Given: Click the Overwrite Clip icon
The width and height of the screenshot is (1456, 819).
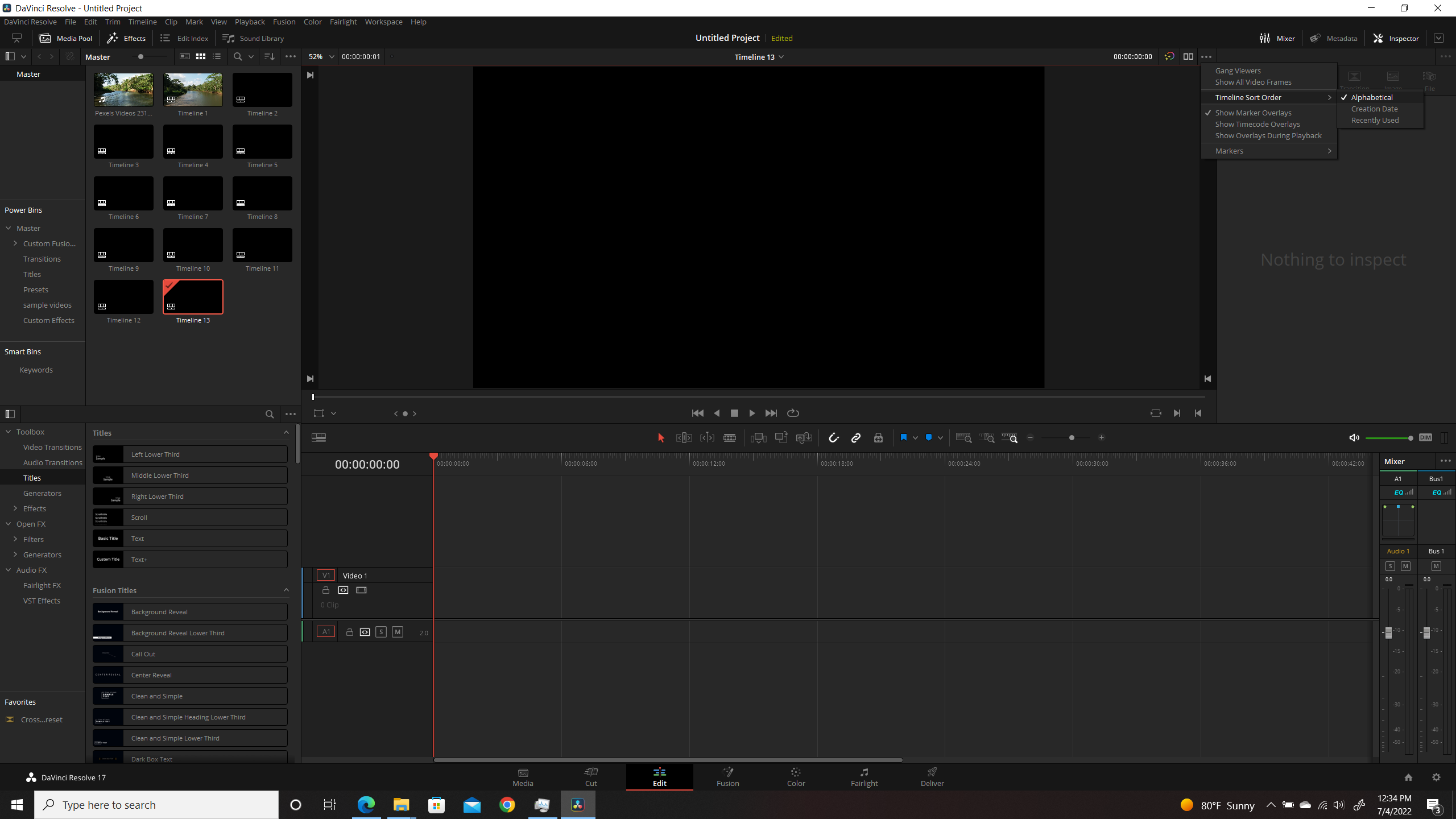Looking at the screenshot, I should tap(781, 437).
